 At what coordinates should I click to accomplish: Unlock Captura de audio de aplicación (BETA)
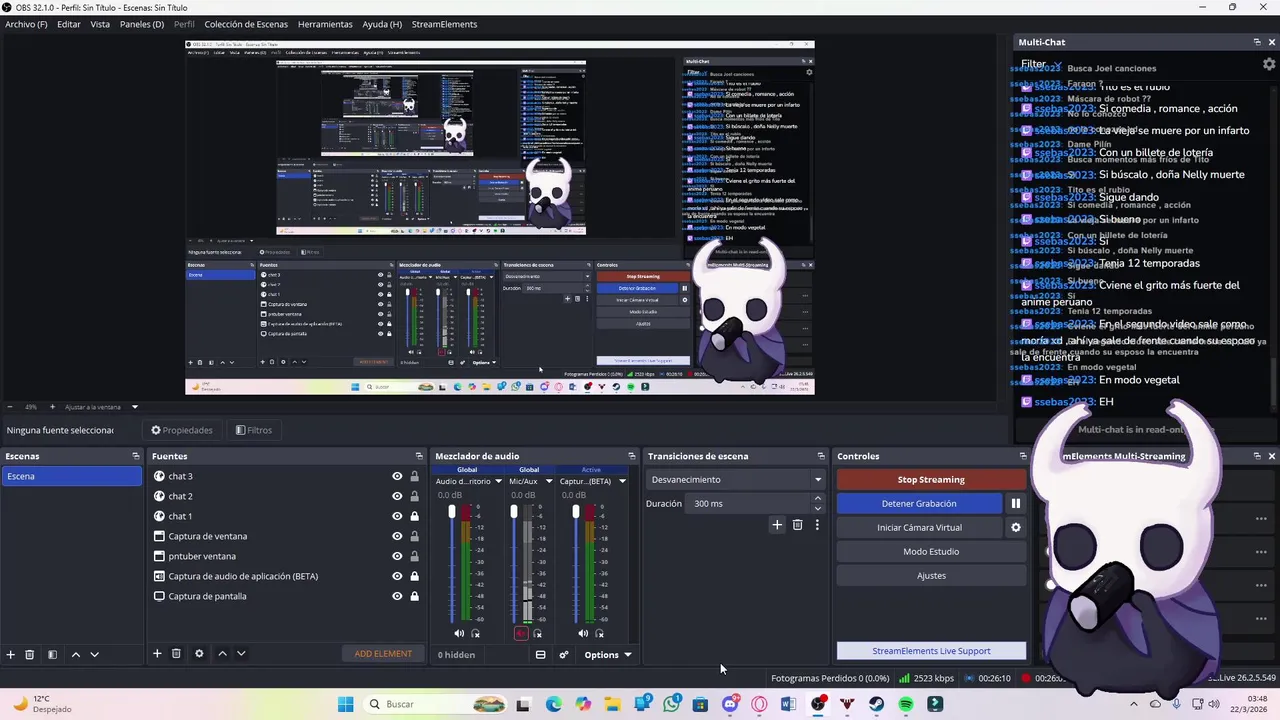[x=414, y=576]
